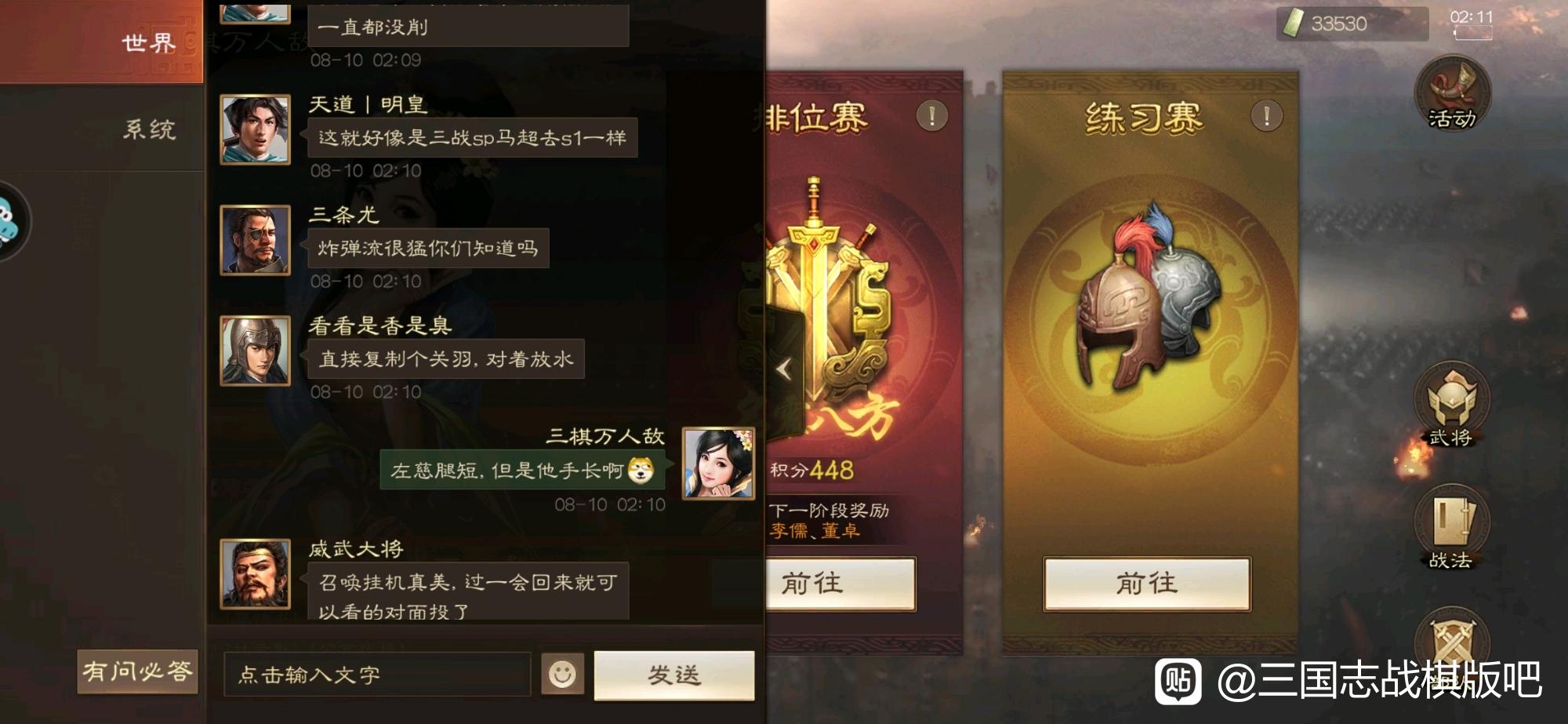Click 天道|明皇 player avatar
1568x724 pixels.
pyautogui.click(x=255, y=129)
